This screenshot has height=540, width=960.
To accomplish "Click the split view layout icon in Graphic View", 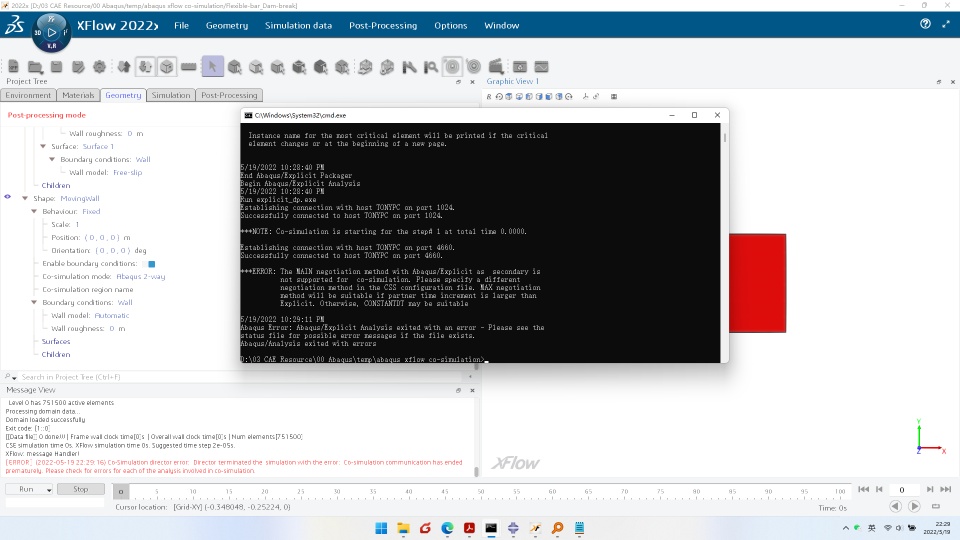I will click(x=613, y=96).
